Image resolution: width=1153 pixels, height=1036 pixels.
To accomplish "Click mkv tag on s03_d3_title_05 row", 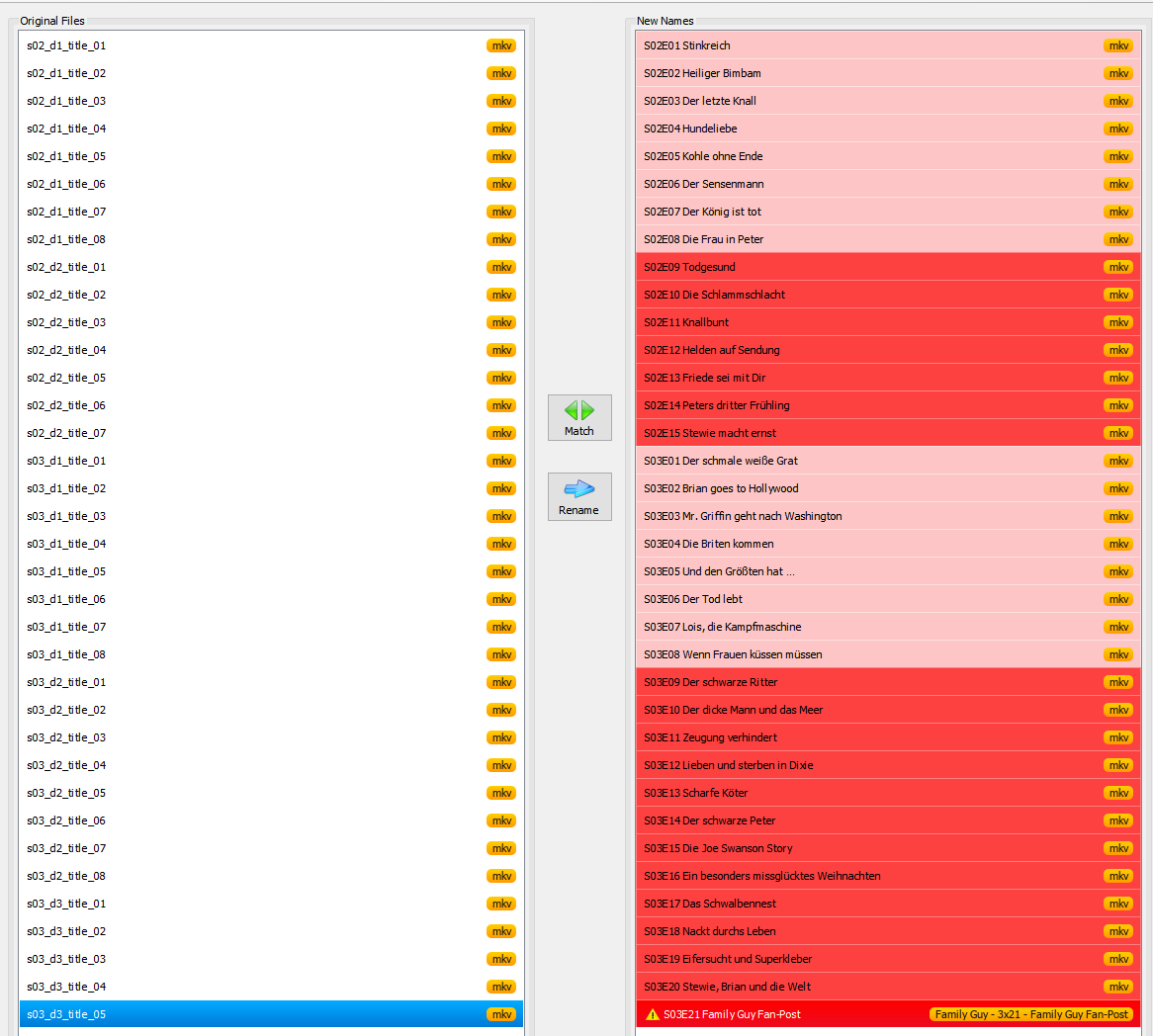I will (501, 1014).
